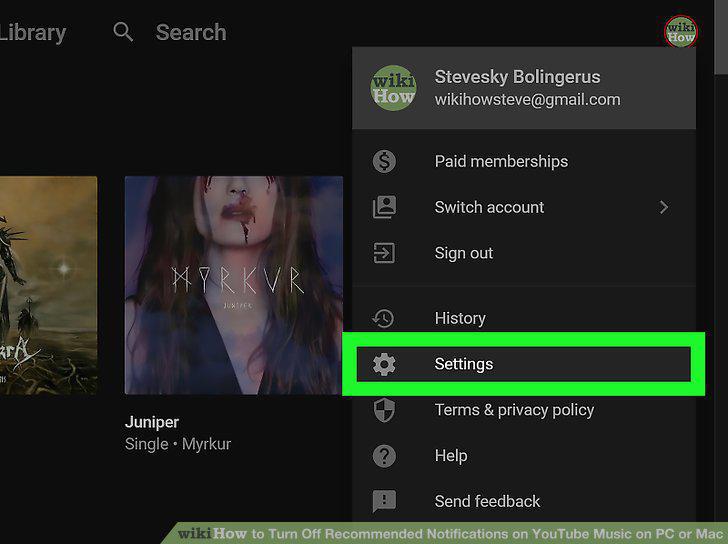Click the large wikiHow avatar in account menu
728x544 pixels.
[393, 88]
